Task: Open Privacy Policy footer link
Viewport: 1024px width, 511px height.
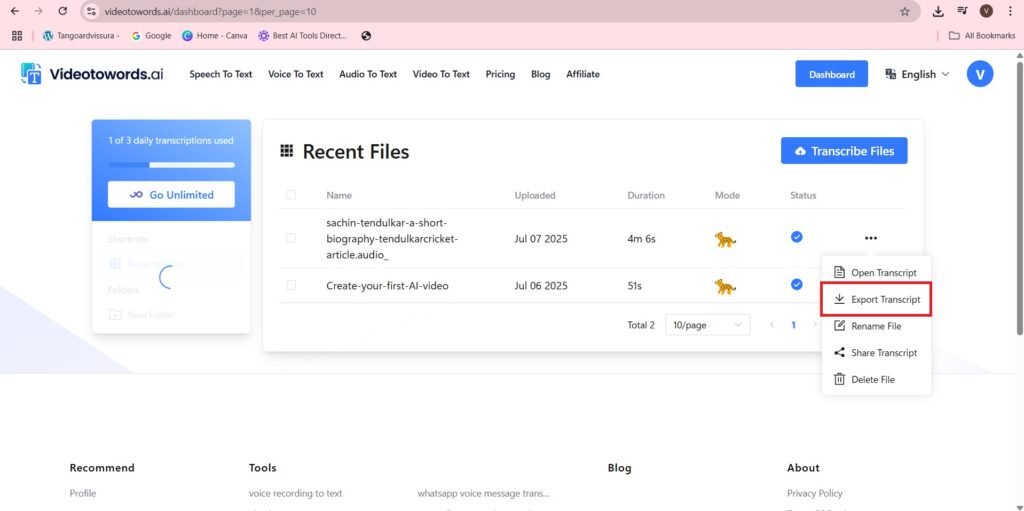Action: [814, 493]
